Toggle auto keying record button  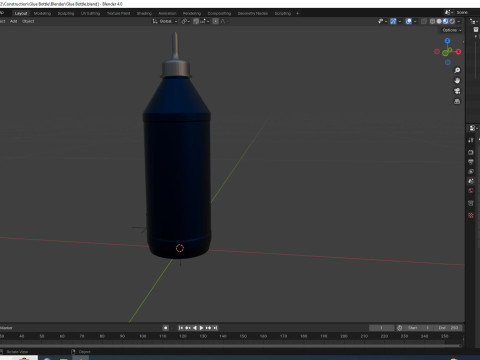coord(165,328)
